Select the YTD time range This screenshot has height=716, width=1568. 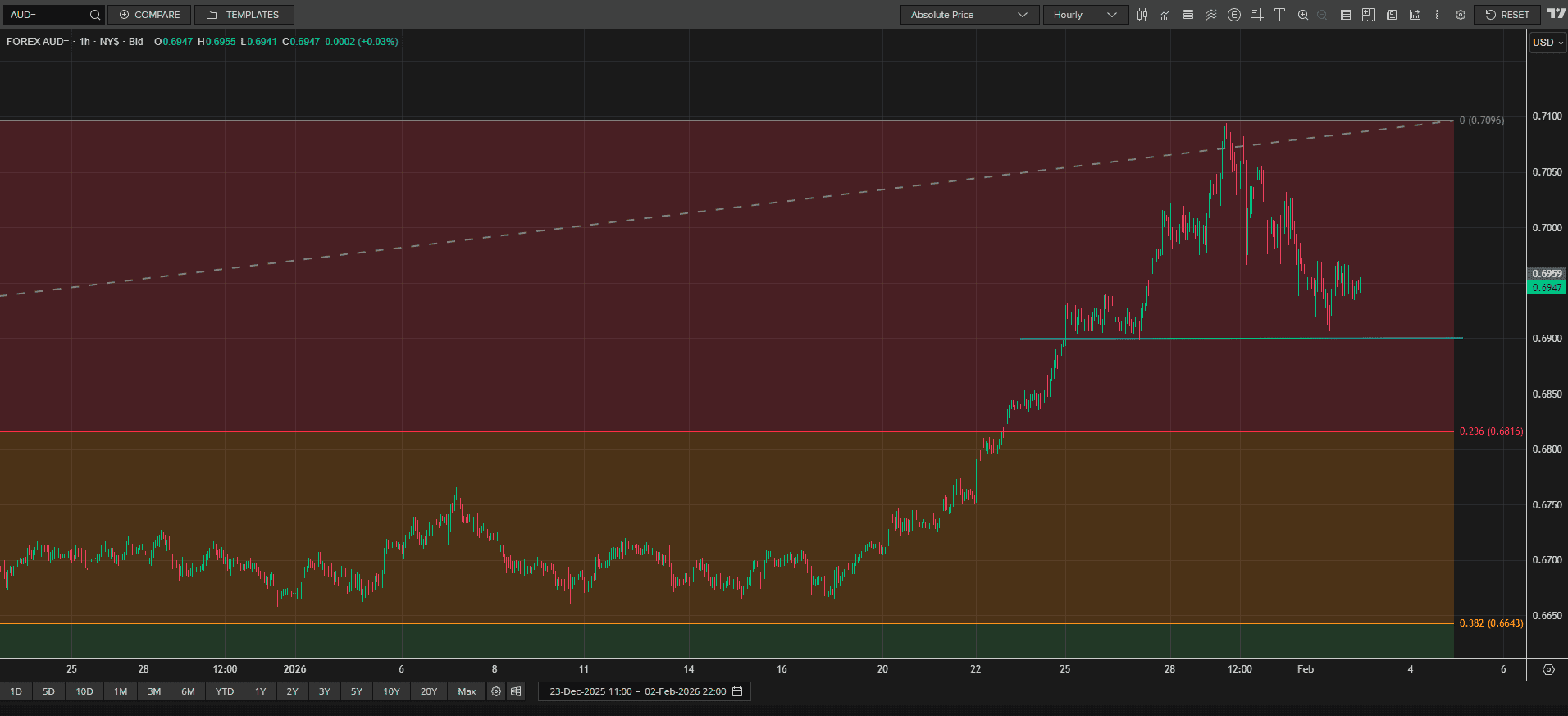coord(224,691)
